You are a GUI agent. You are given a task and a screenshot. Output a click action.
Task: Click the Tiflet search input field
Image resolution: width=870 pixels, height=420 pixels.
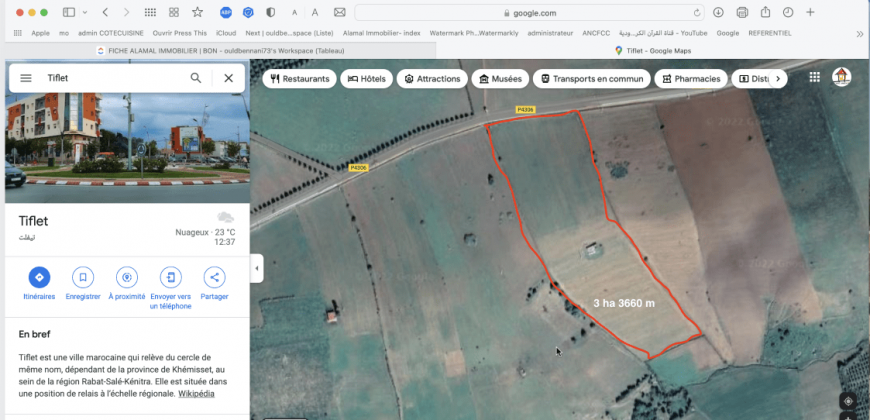110,78
